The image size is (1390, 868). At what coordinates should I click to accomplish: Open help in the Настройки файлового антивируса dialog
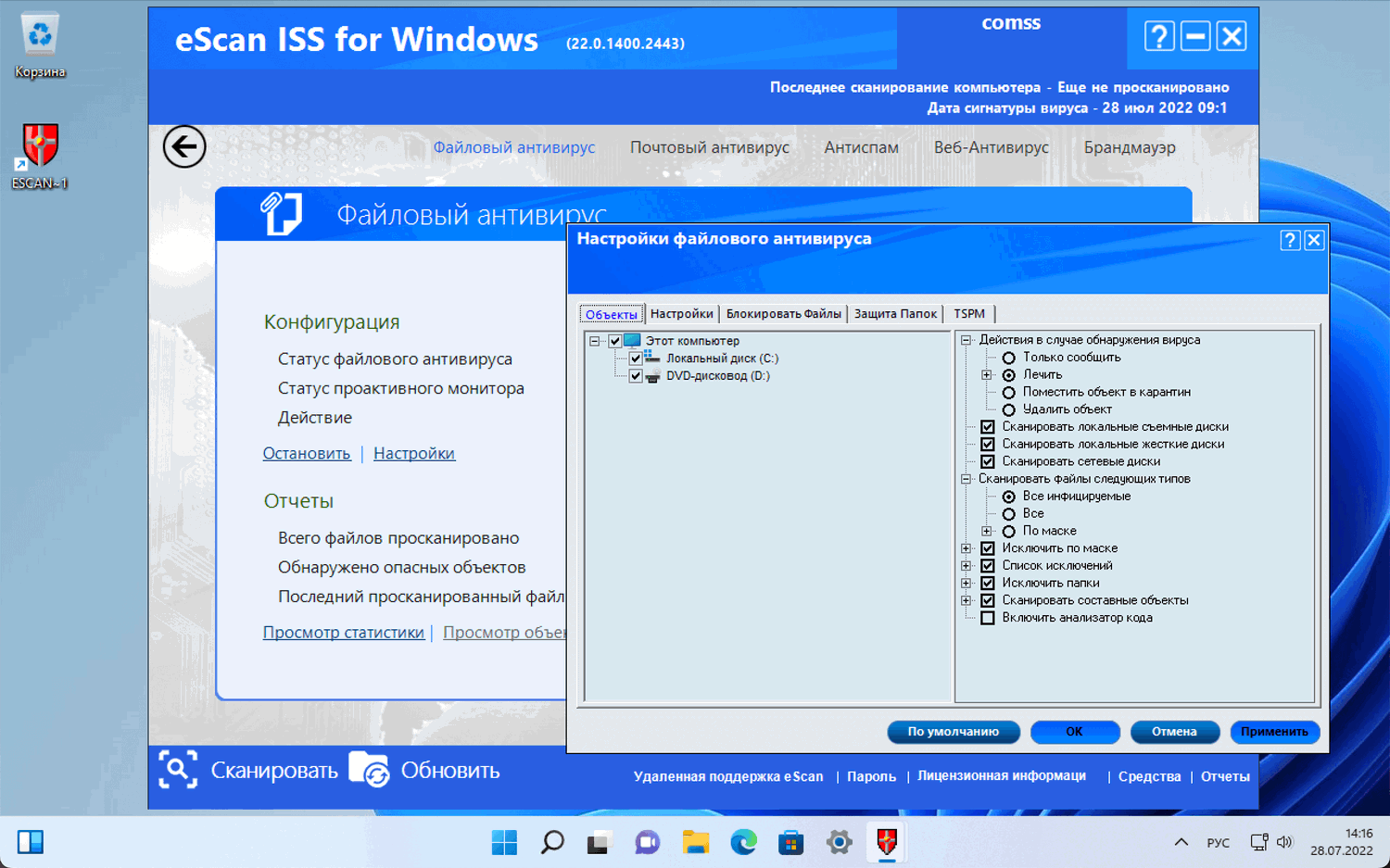point(1290,241)
